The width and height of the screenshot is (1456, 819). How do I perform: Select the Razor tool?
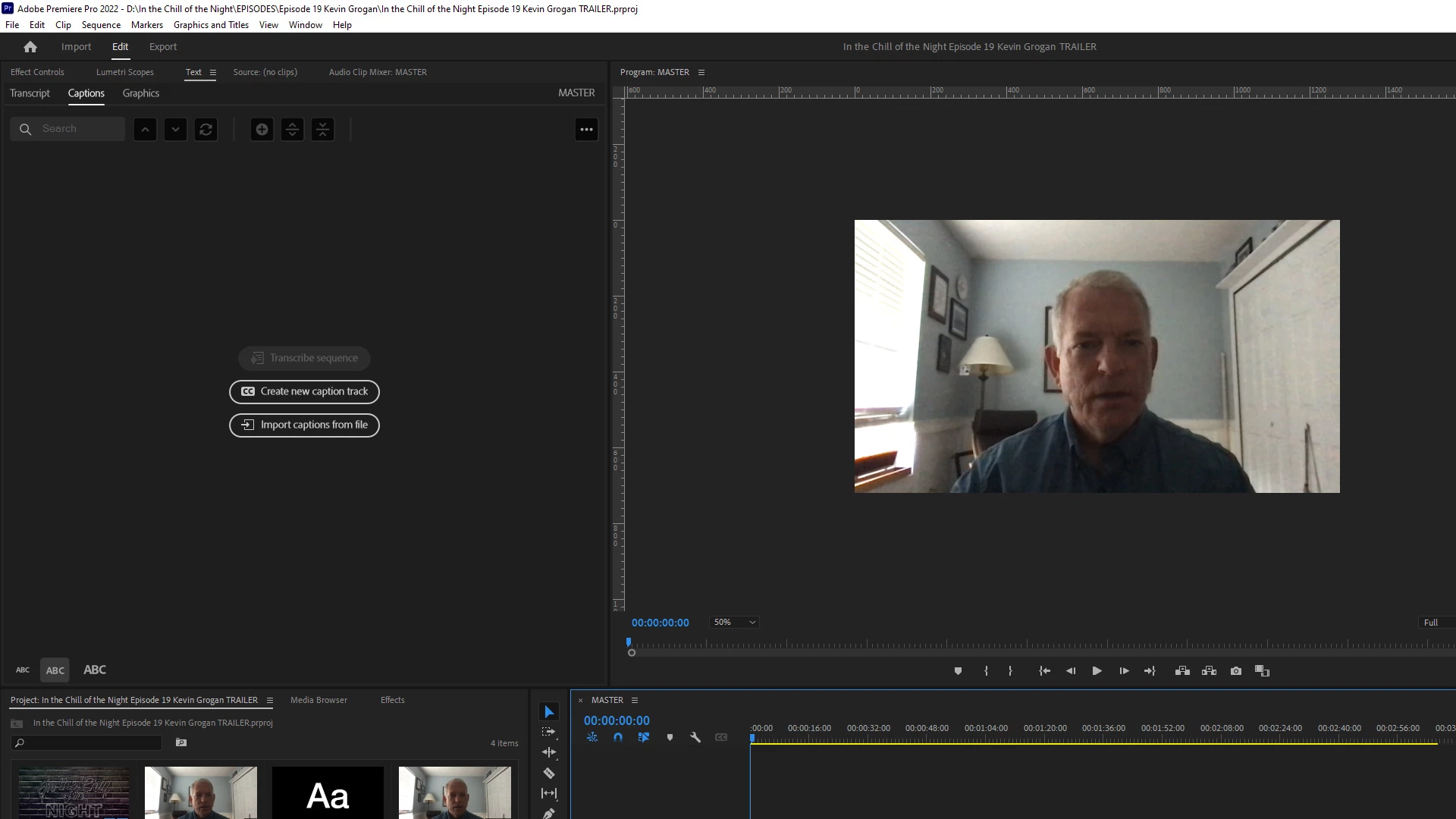[x=549, y=773]
